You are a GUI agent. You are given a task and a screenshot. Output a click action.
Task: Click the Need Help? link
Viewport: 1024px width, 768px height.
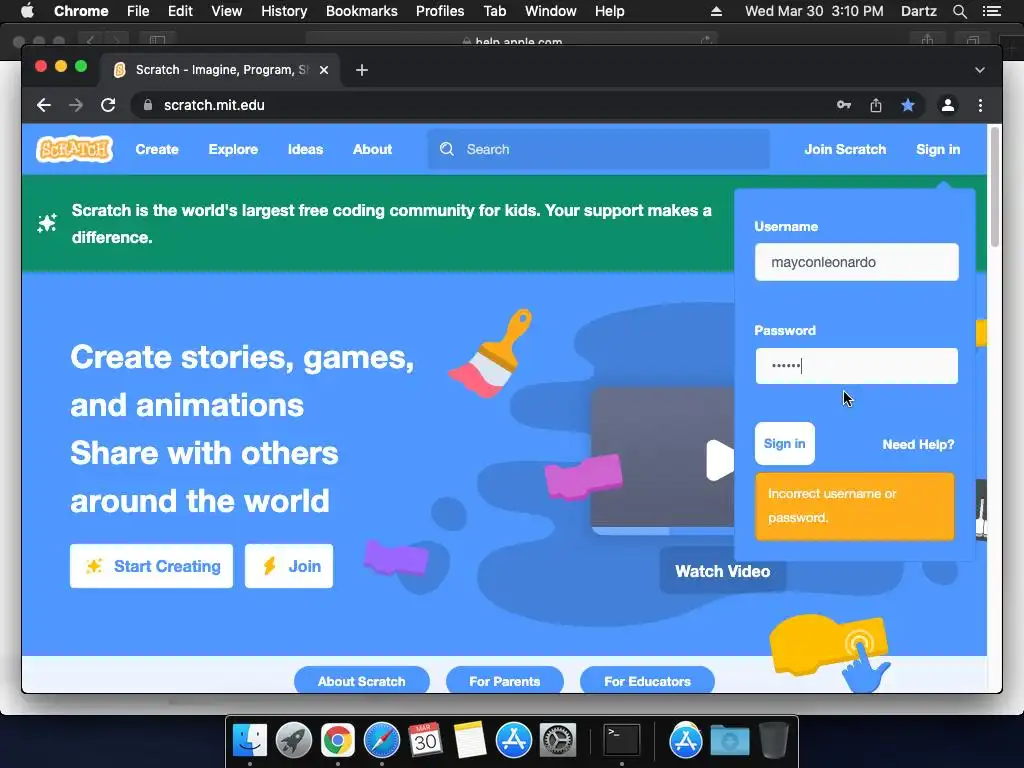click(x=918, y=444)
